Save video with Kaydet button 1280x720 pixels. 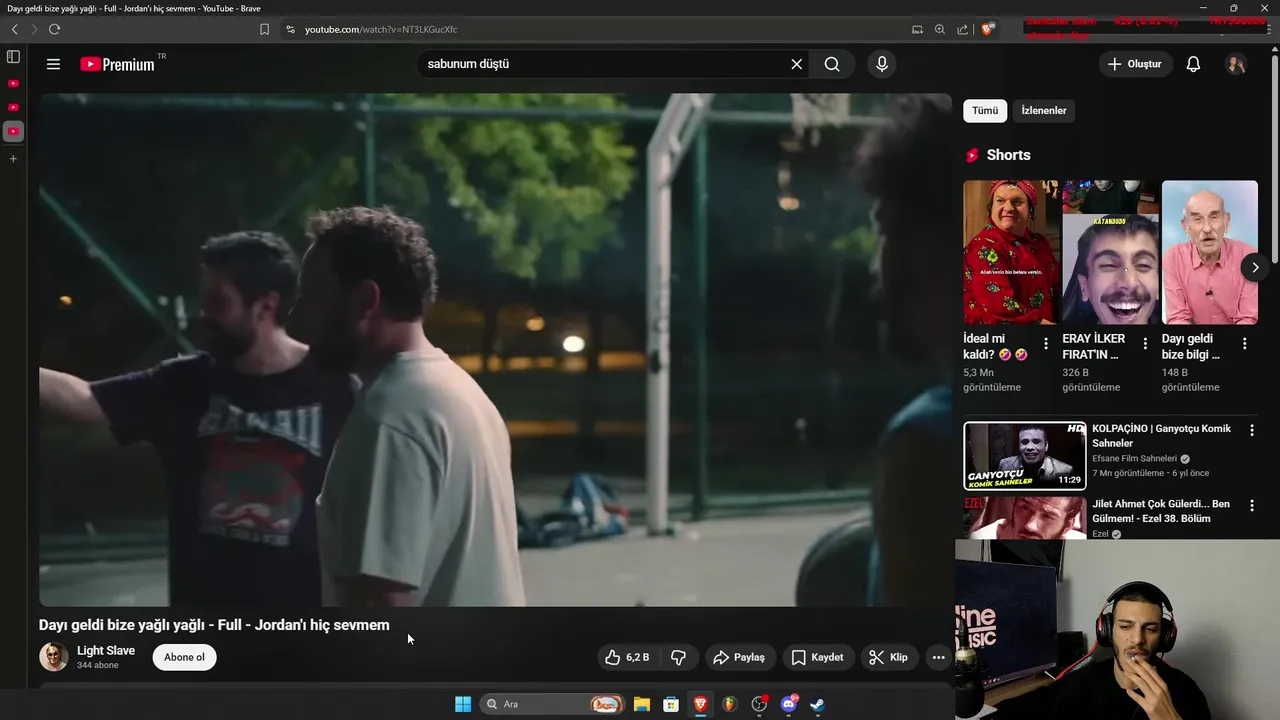(x=817, y=657)
